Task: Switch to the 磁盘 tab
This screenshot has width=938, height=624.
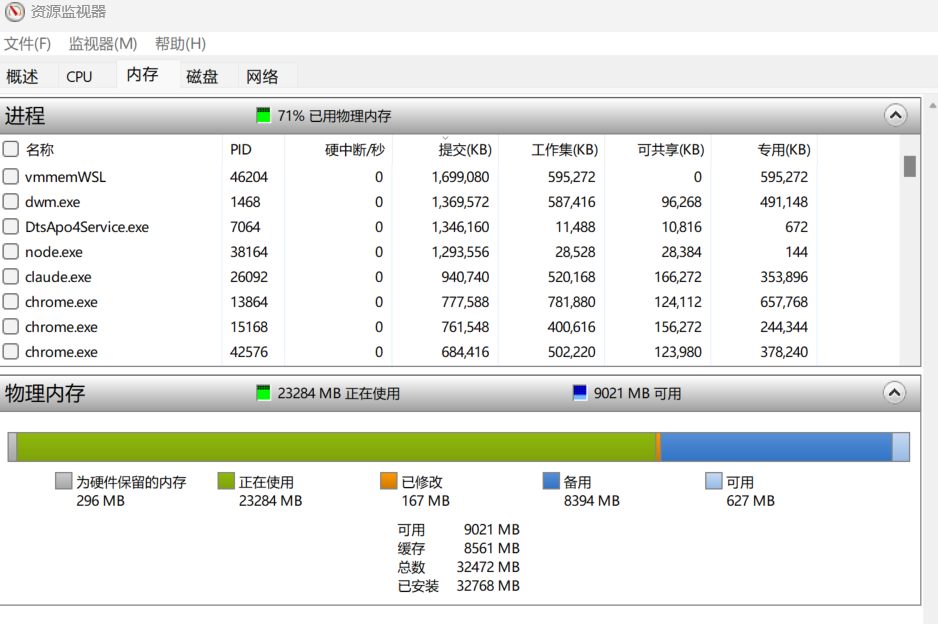Action: (202, 76)
